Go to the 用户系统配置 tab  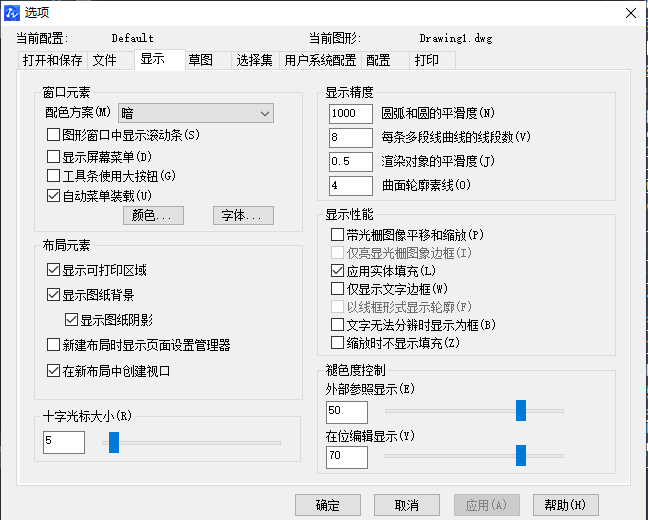point(320,60)
